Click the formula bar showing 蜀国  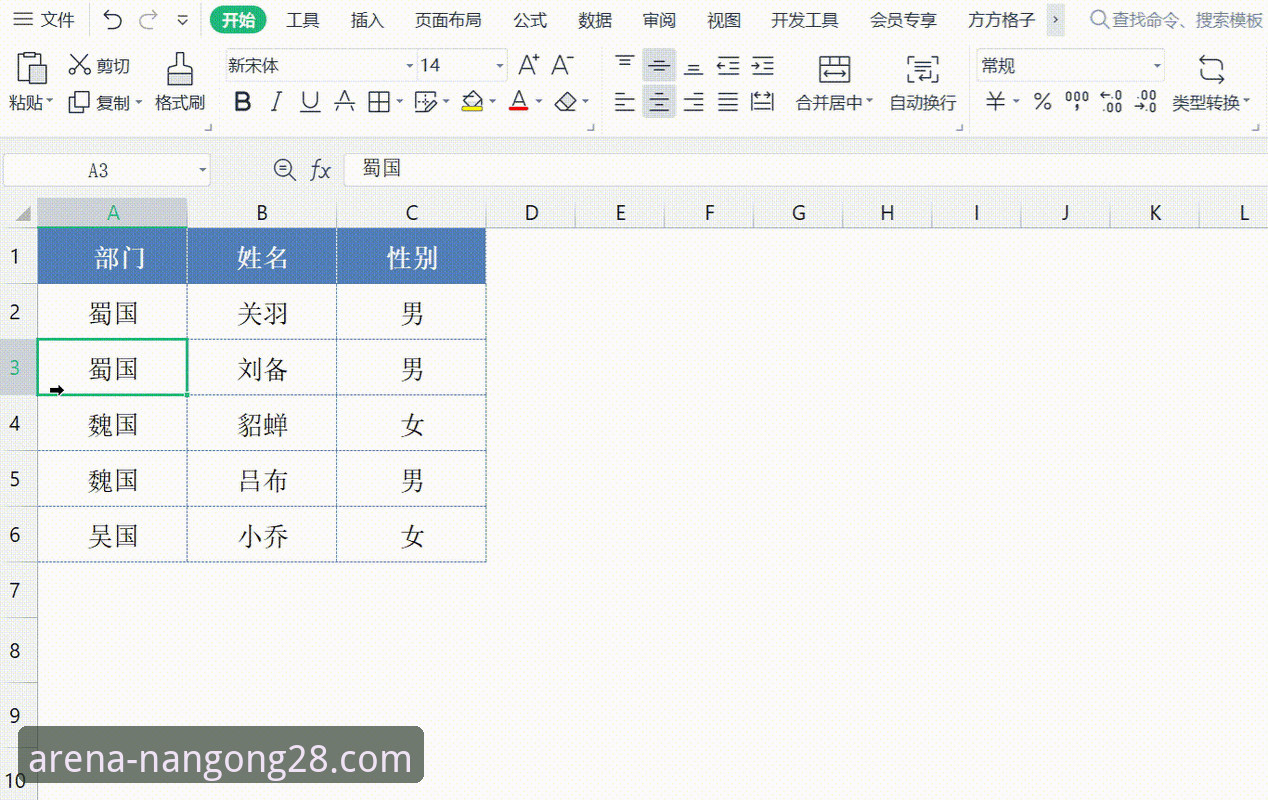[500, 169]
